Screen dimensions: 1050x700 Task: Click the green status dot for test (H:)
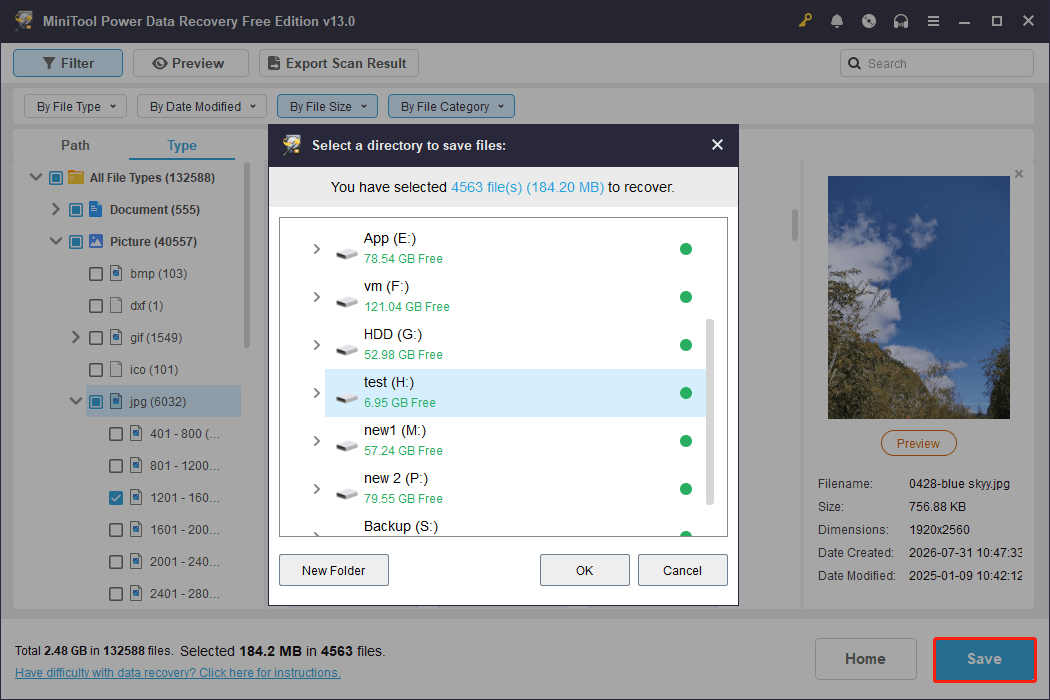pos(686,393)
